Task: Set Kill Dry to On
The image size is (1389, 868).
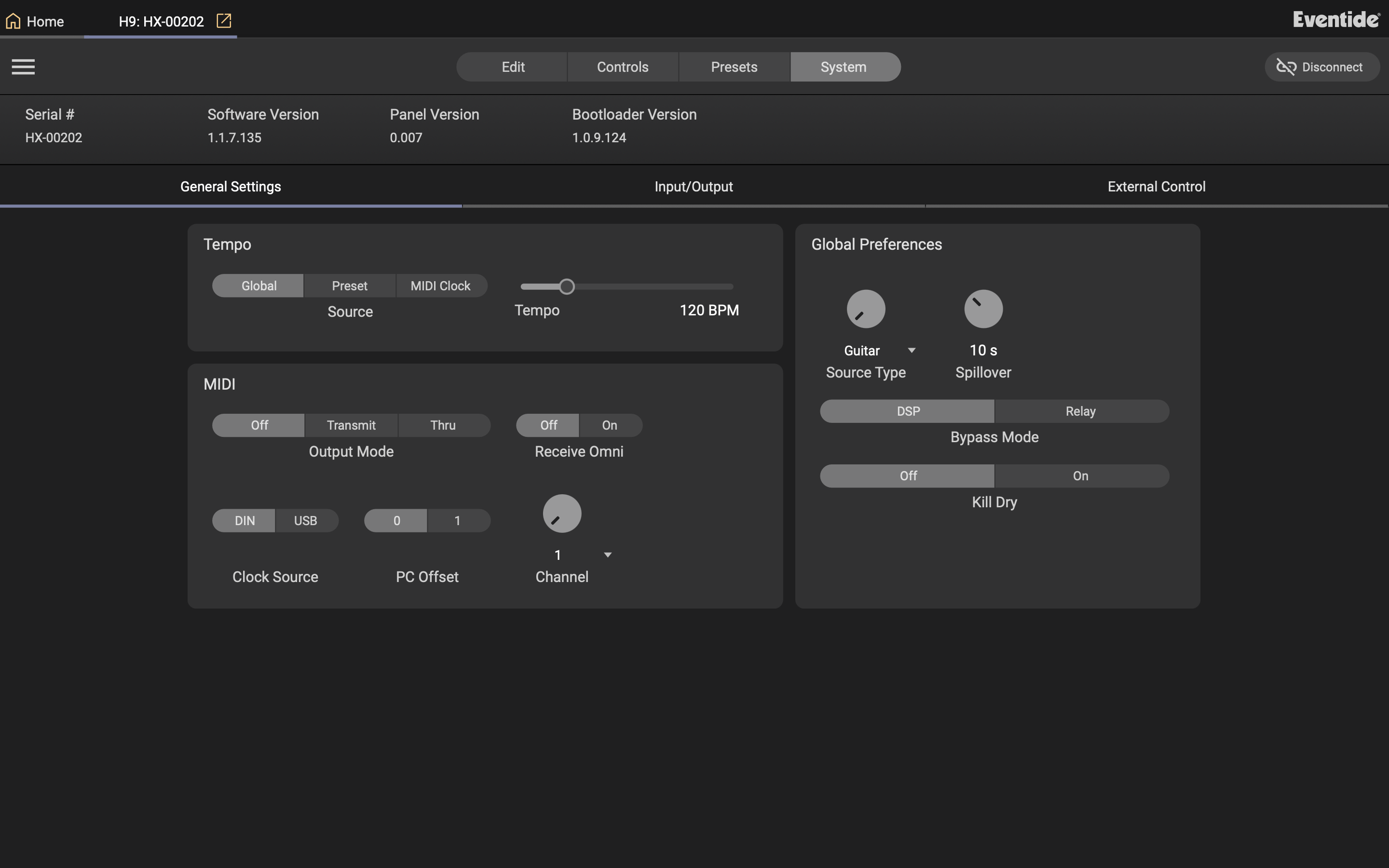Action: click(x=1081, y=476)
